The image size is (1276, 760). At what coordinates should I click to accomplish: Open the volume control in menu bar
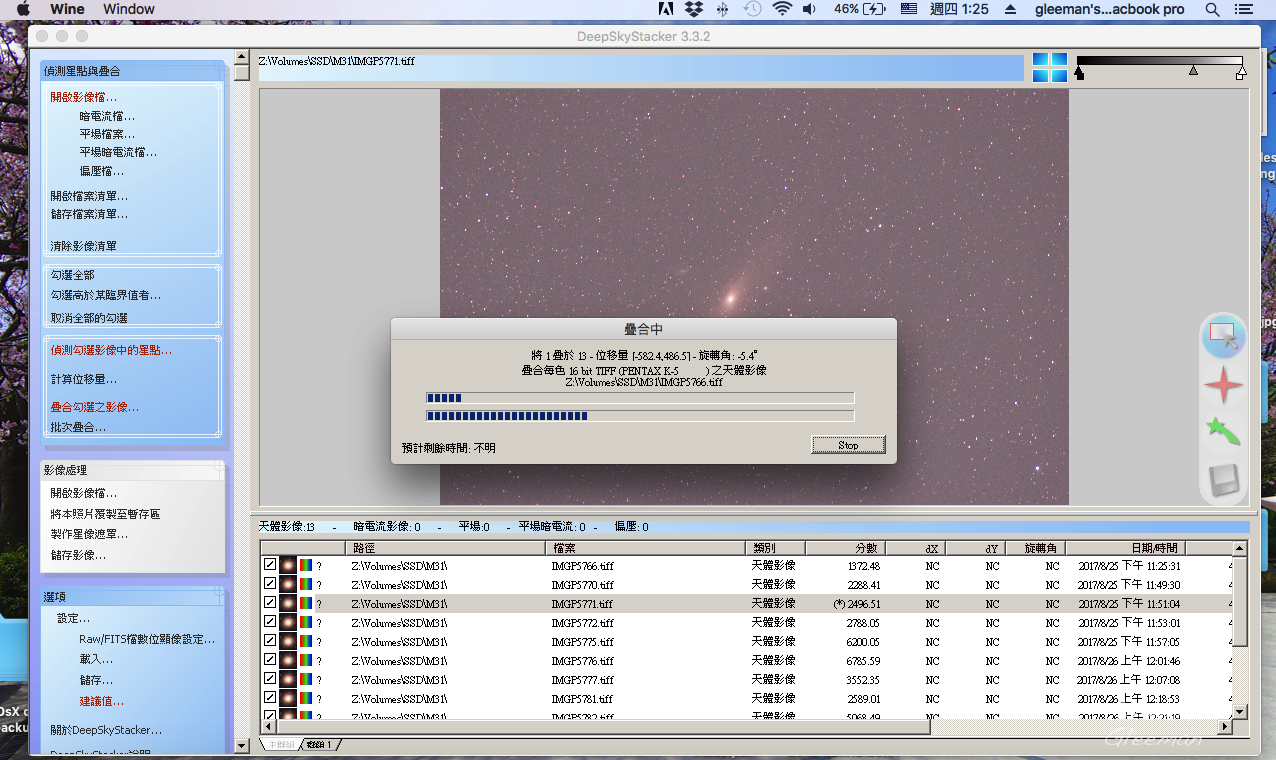[x=809, y=9]
